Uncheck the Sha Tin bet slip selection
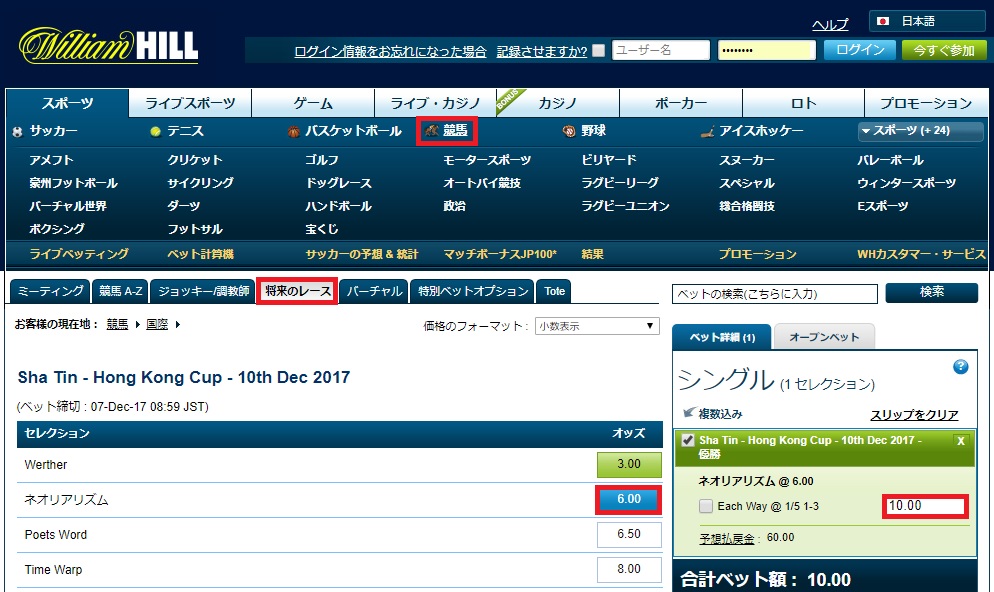994x592 pixels. (687, 440)
